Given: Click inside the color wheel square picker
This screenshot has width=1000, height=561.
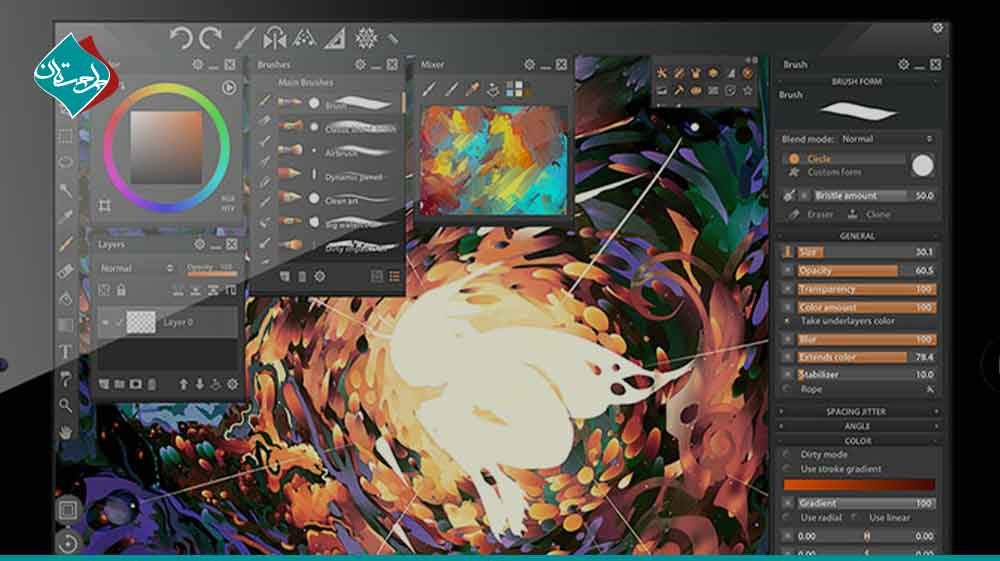Looking at the screenshot, I should [x=166, y=147].
